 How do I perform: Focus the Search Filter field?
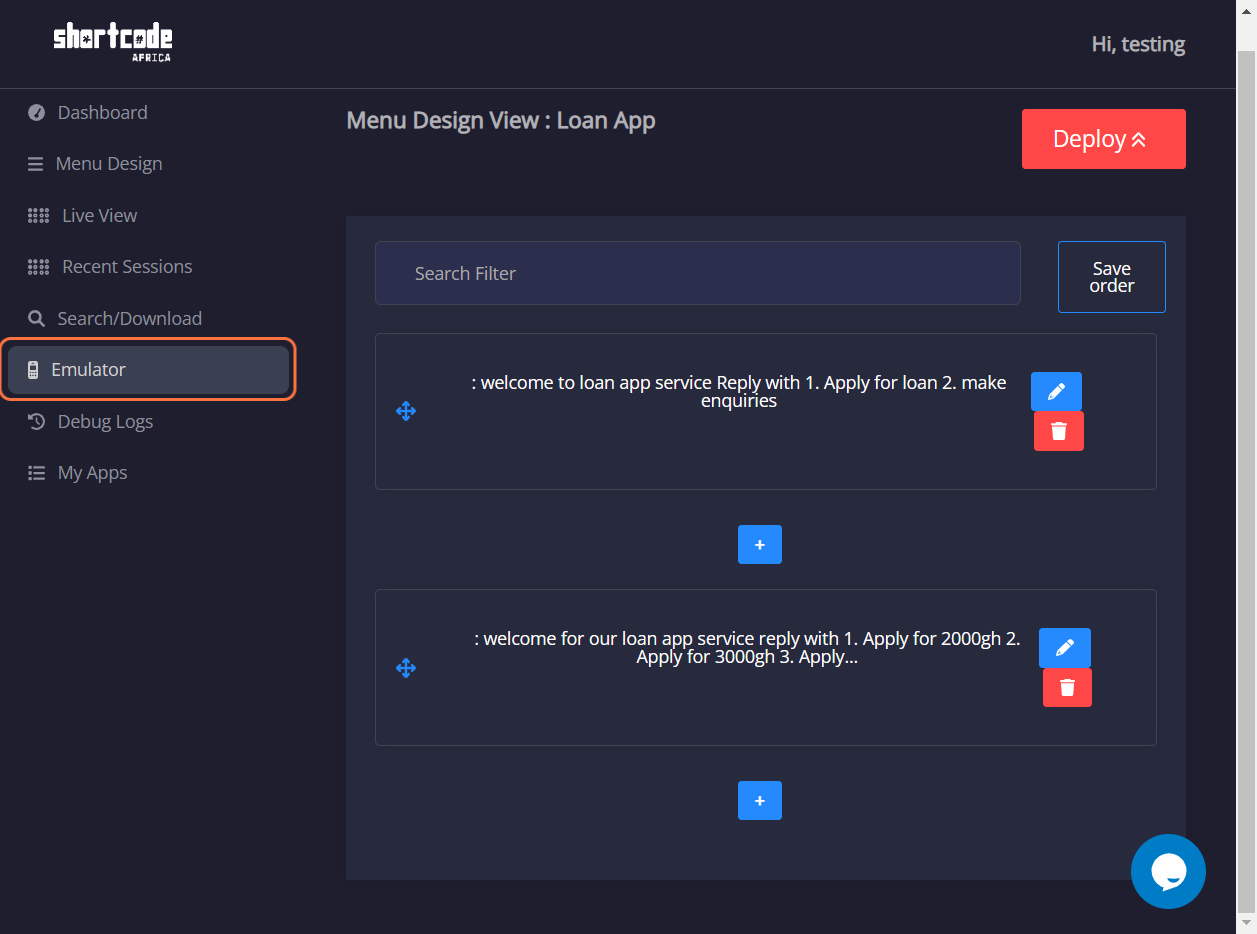(x=698, y=273)
